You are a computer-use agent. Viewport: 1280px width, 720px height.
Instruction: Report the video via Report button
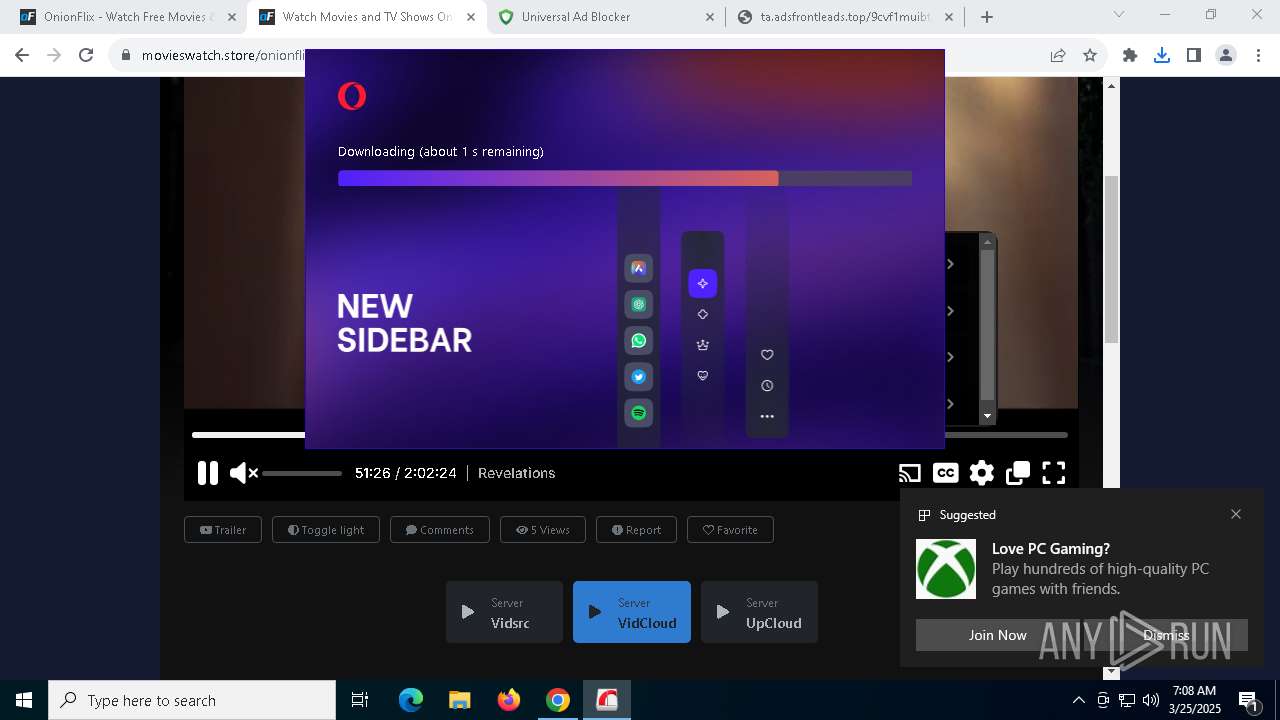(x=636, y=530)
